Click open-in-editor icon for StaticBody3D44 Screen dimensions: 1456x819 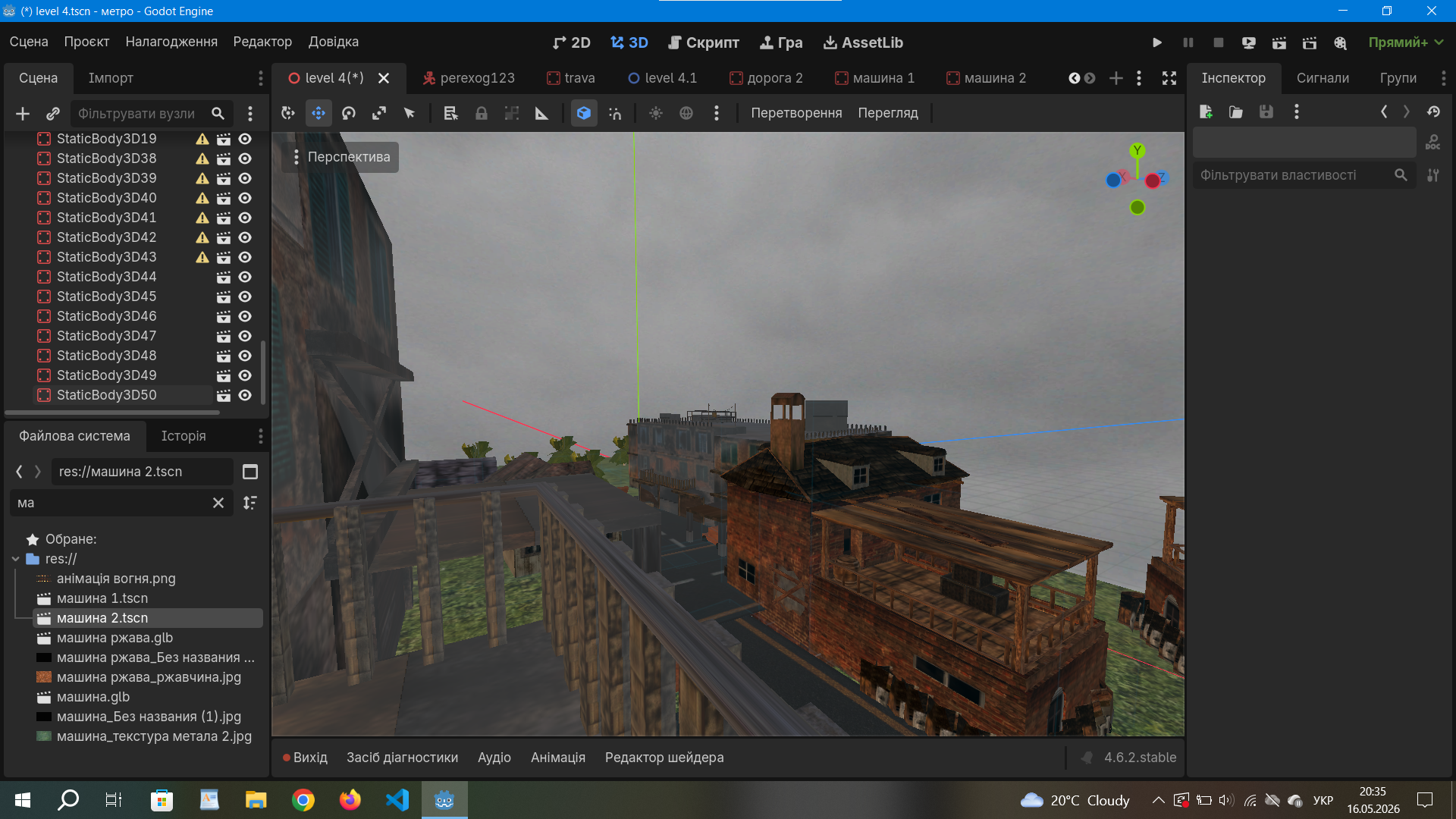click(224, 277)
